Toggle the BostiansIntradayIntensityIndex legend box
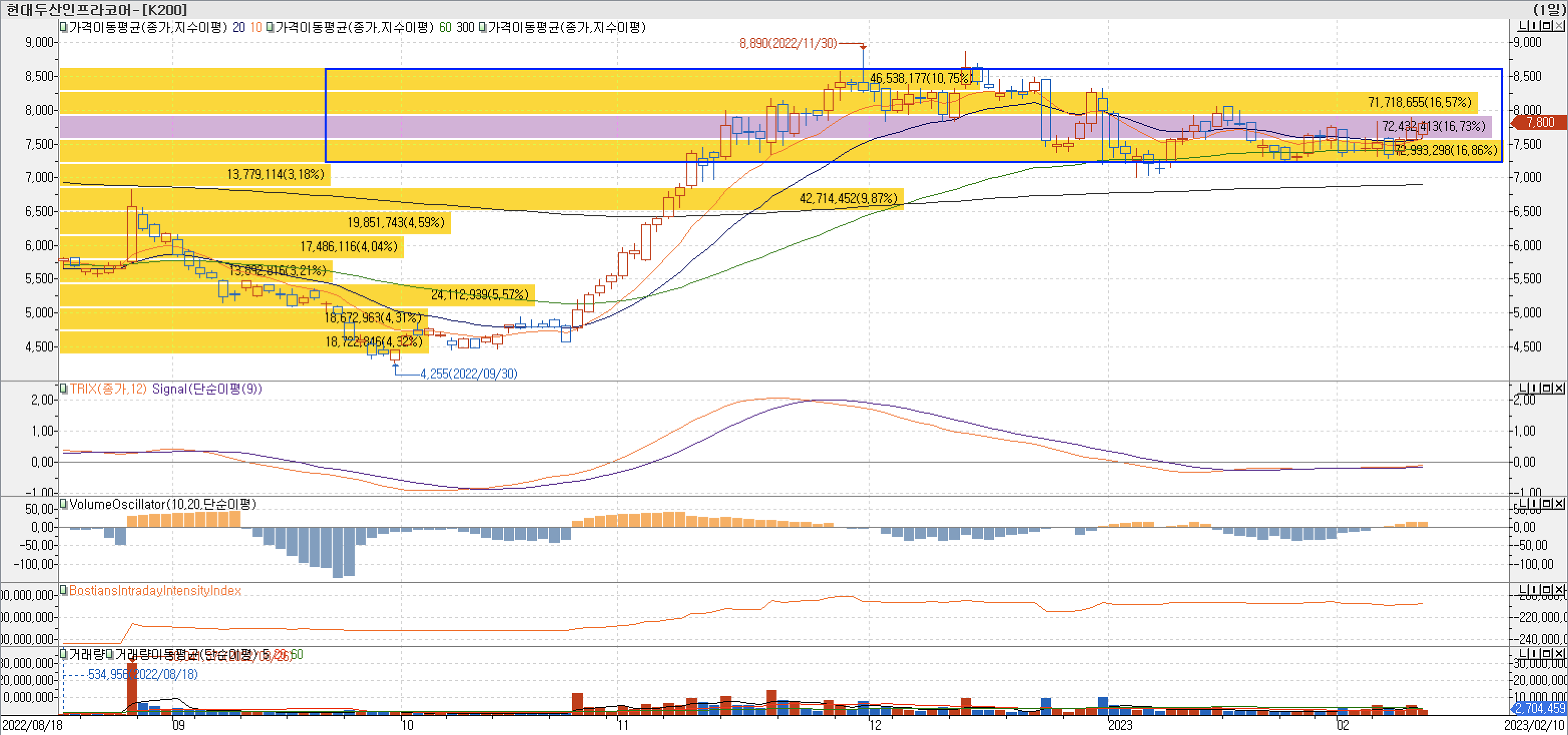This screenshot has height=735, width=1568. point(63,590)
